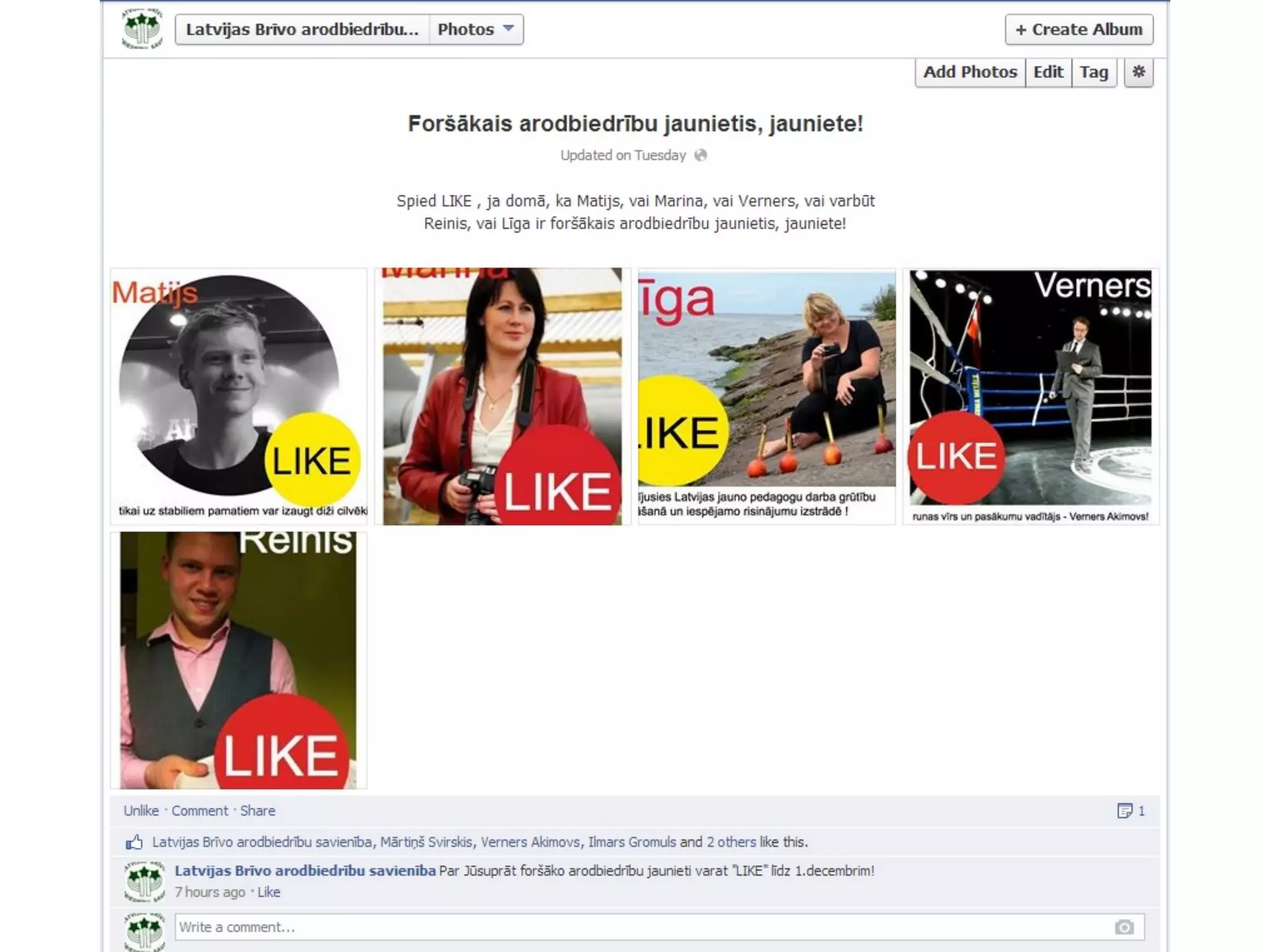Open the Photos dropdown menu
This screenshot has width=1270, height=952.
[x=476, y=29]
